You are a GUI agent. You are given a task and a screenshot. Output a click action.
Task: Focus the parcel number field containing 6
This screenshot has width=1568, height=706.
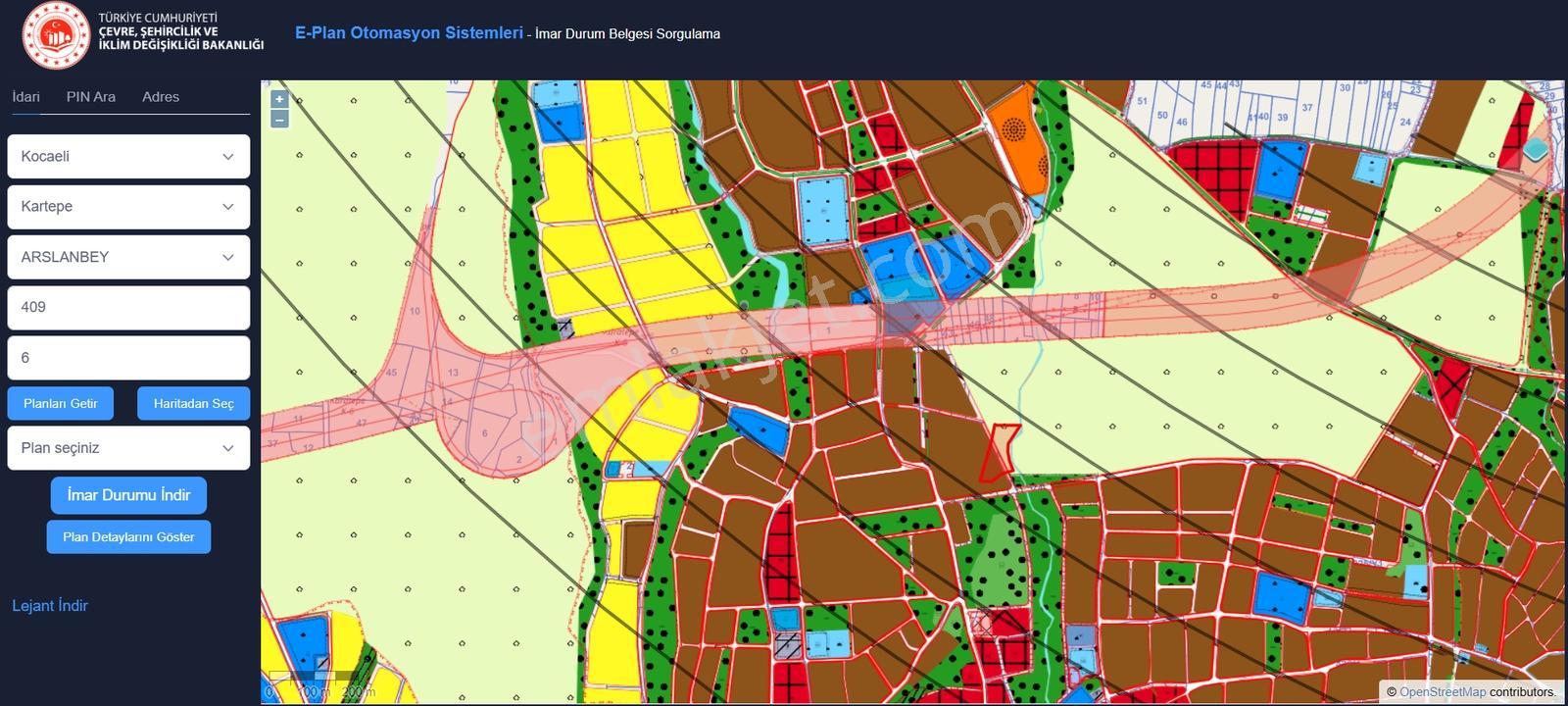pyautogui.click(x=128, y=358)
